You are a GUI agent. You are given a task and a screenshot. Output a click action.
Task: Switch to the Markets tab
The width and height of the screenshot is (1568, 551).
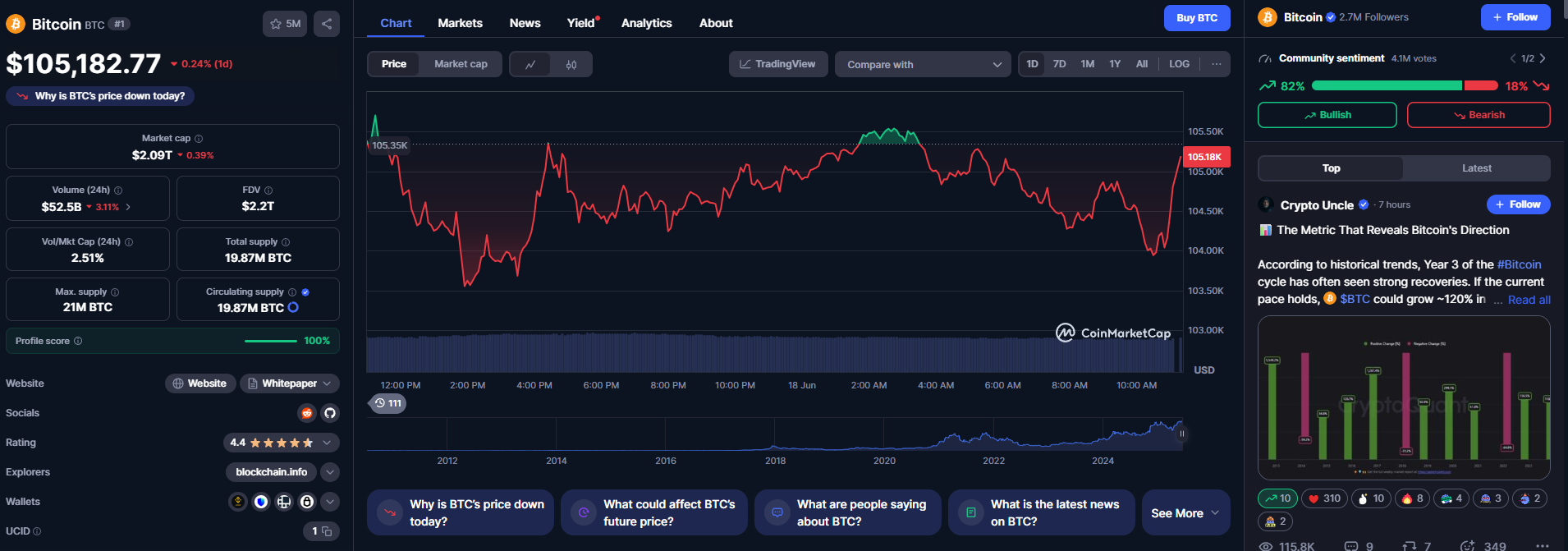point(461,23)
